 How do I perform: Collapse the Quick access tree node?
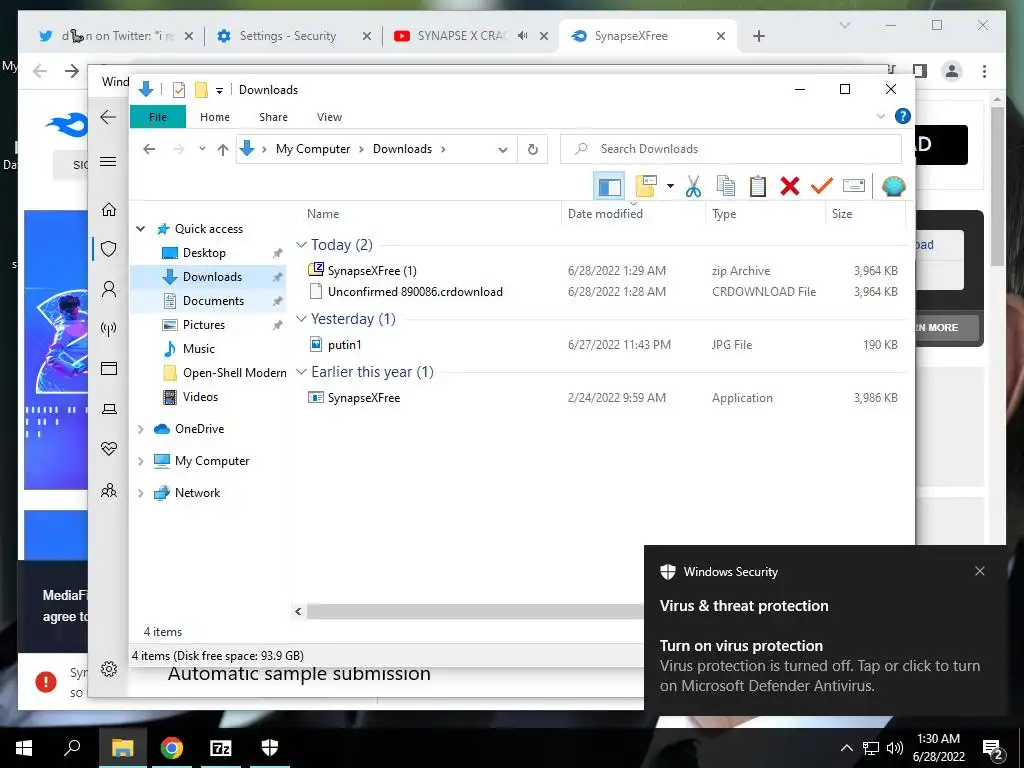point(140,229)
